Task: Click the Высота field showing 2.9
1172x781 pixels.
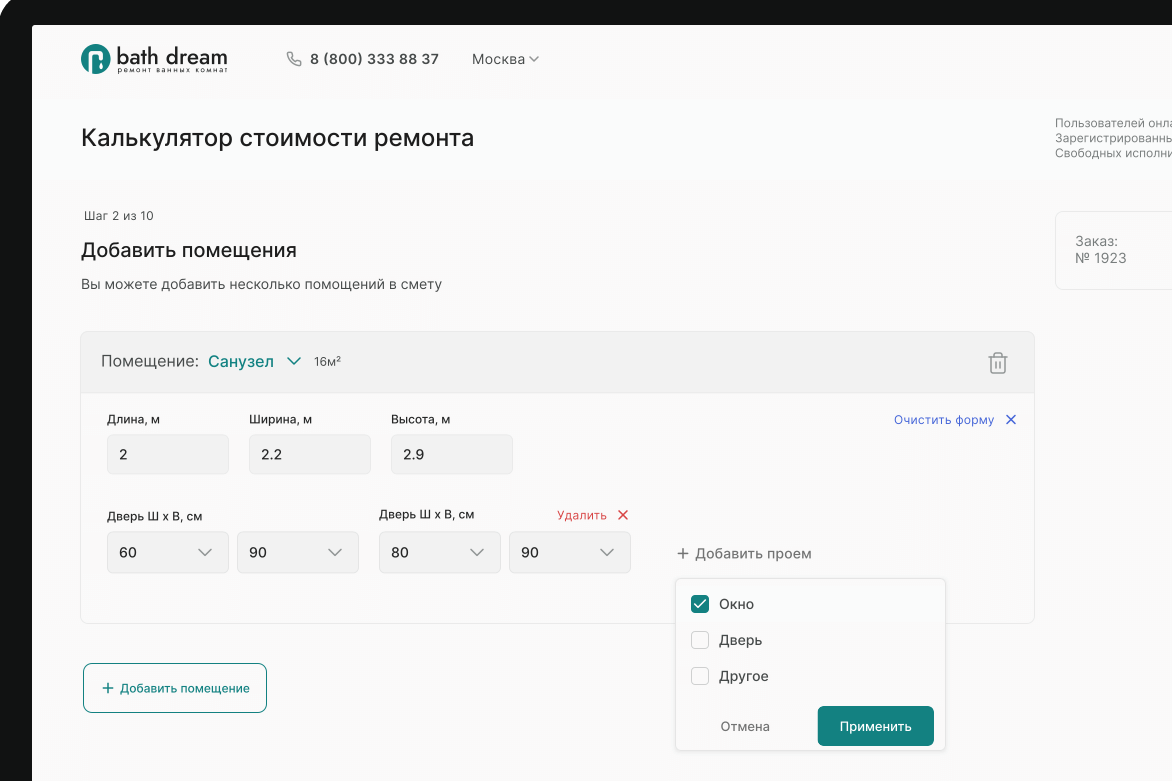Action: coord(451,454)
